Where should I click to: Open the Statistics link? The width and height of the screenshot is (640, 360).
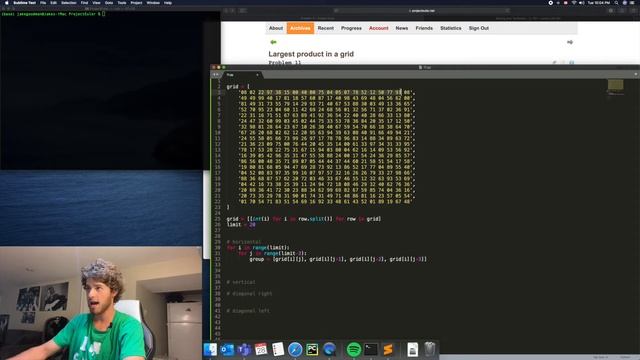click(451, 28)
